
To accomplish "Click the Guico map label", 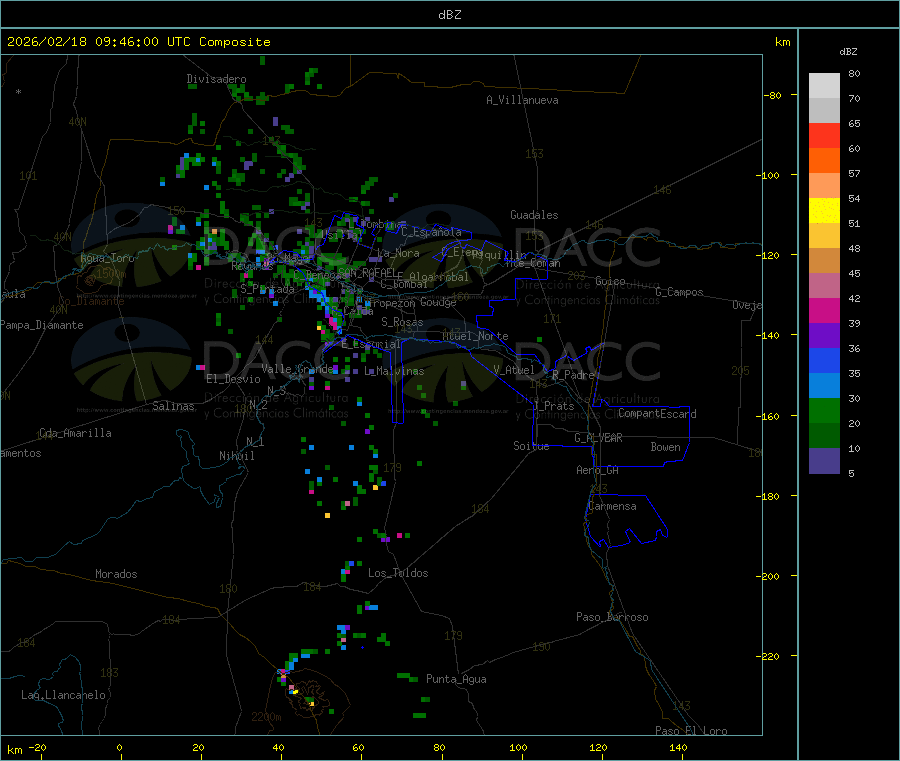I will 610,281.
